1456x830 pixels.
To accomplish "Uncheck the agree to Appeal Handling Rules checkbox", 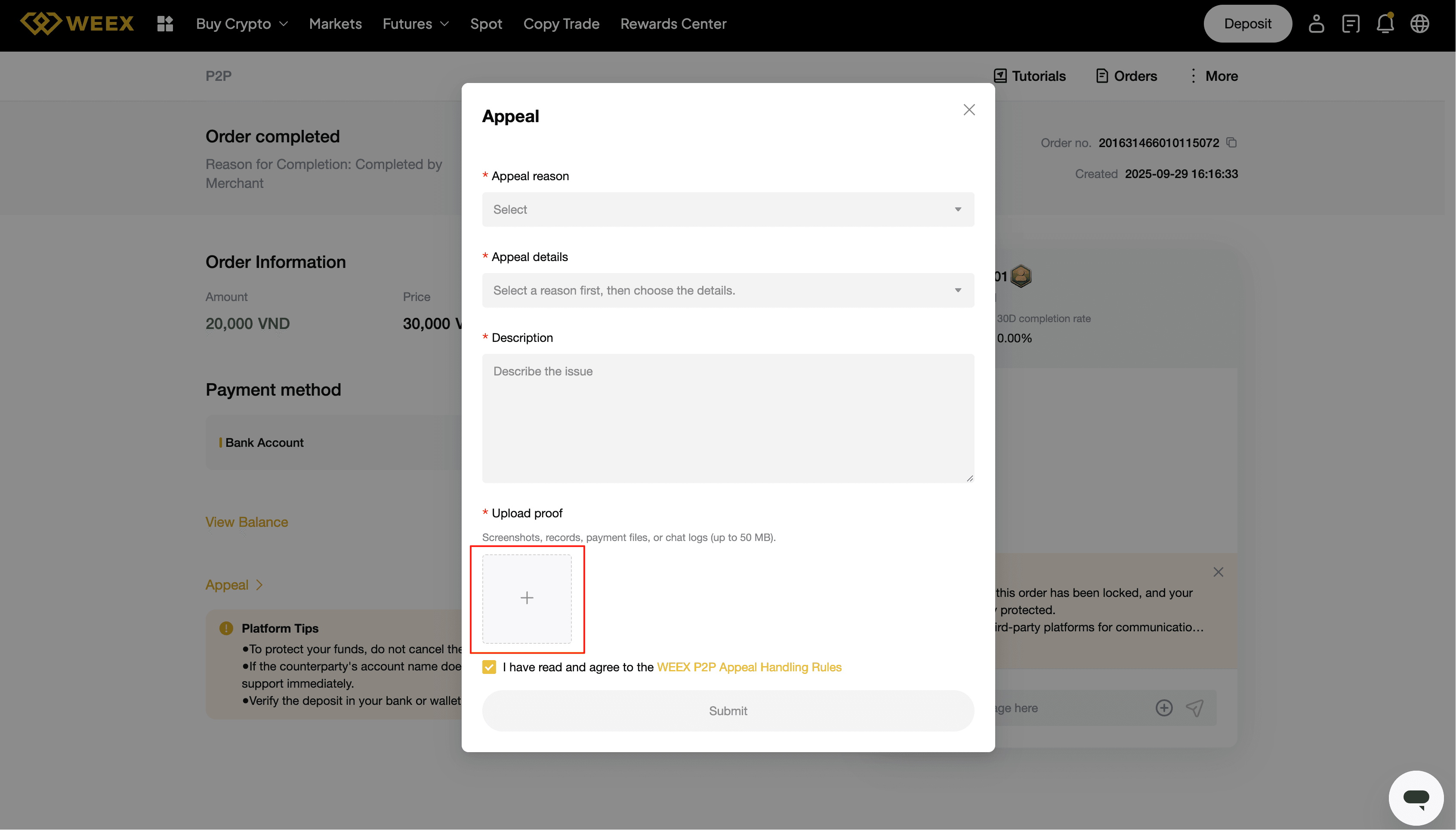I will pos(489,667).
